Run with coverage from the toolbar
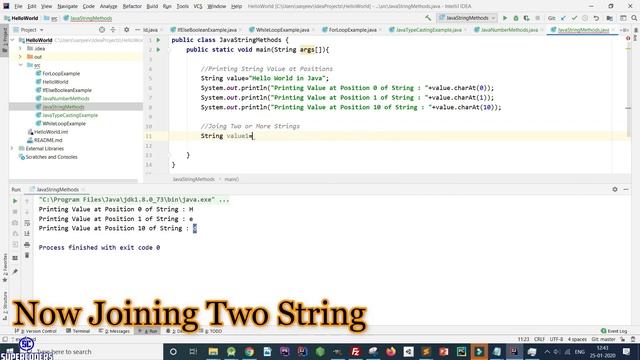Image resolution: width=640 pixels, height=360 pixels. [x=527, y=18]
